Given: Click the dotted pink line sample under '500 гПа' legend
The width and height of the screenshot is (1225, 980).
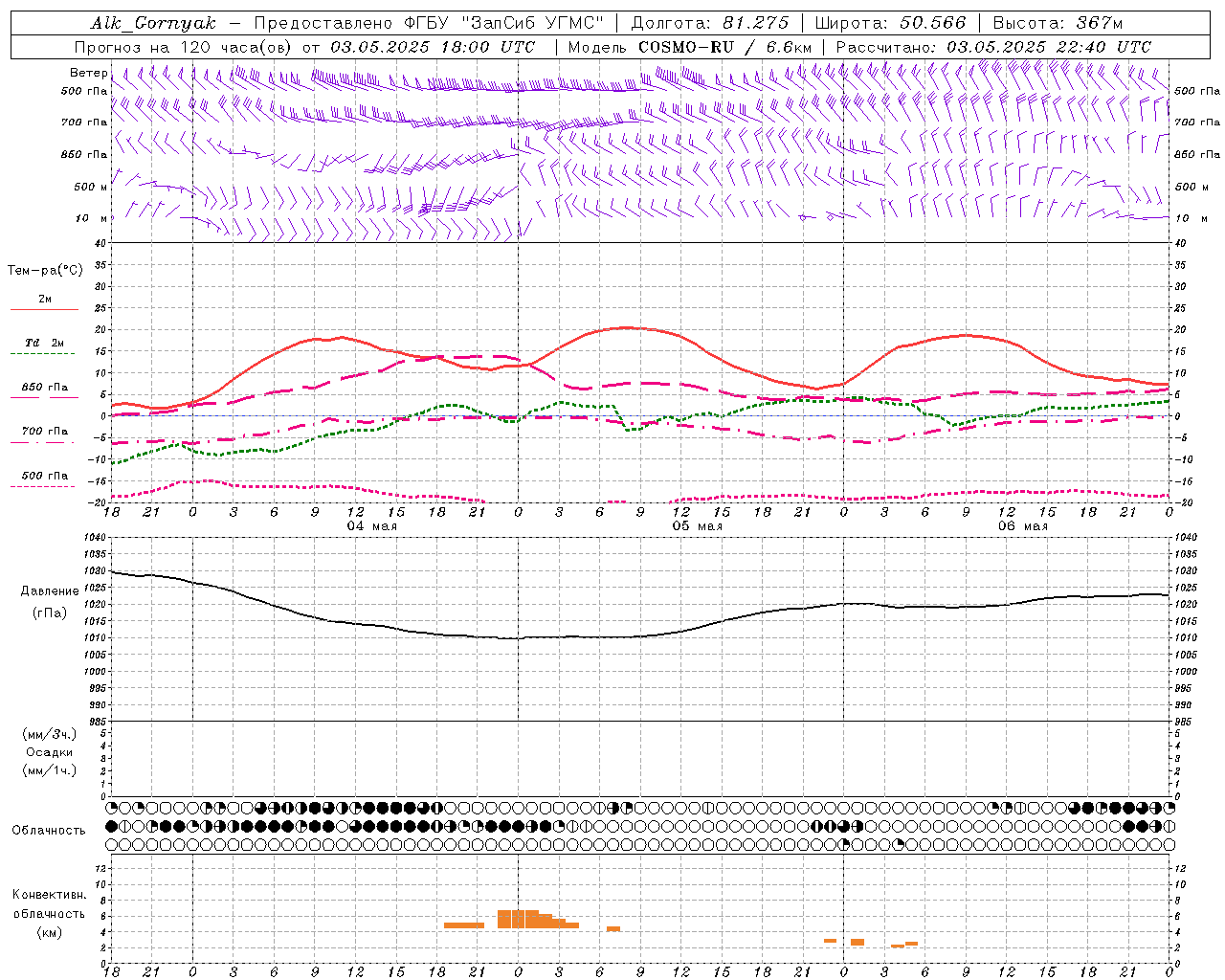Looking at the screenshot, I should [43, 486].
